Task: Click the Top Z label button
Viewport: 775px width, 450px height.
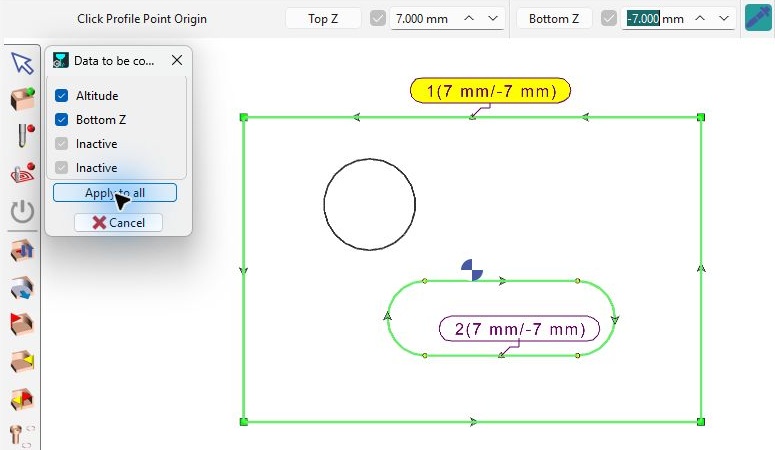Action: coord(323,19)
